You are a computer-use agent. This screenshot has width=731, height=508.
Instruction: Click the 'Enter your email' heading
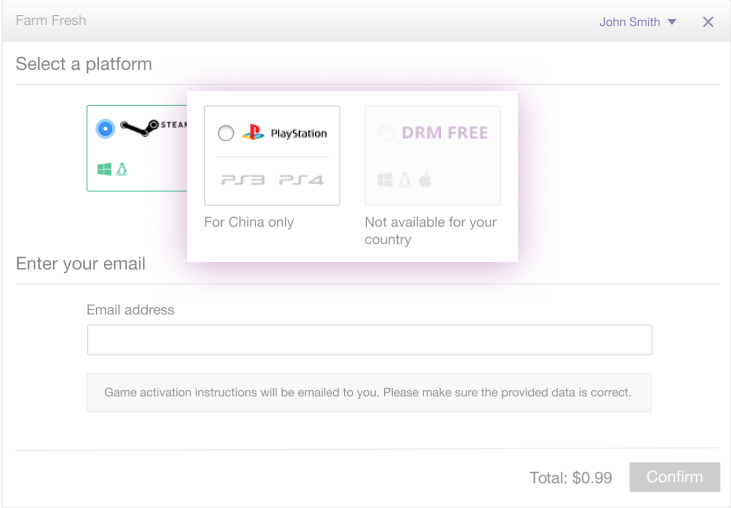[x=81, y=264]
